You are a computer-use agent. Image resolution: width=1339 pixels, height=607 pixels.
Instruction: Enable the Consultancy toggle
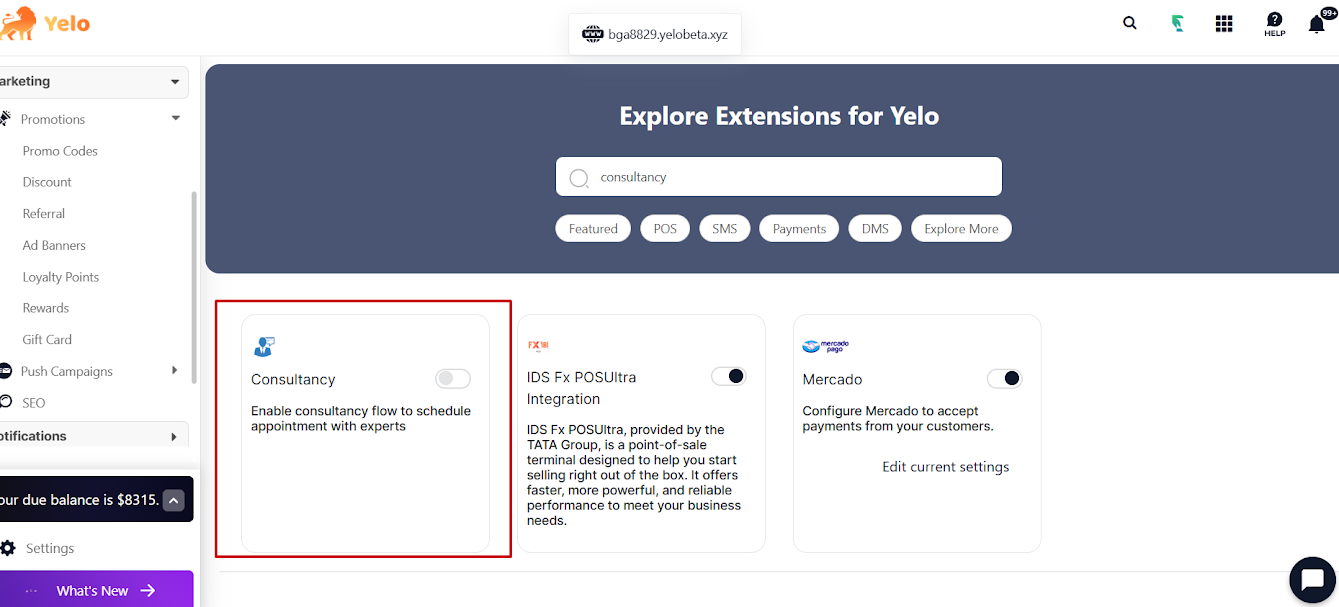[x=453, y=378]
